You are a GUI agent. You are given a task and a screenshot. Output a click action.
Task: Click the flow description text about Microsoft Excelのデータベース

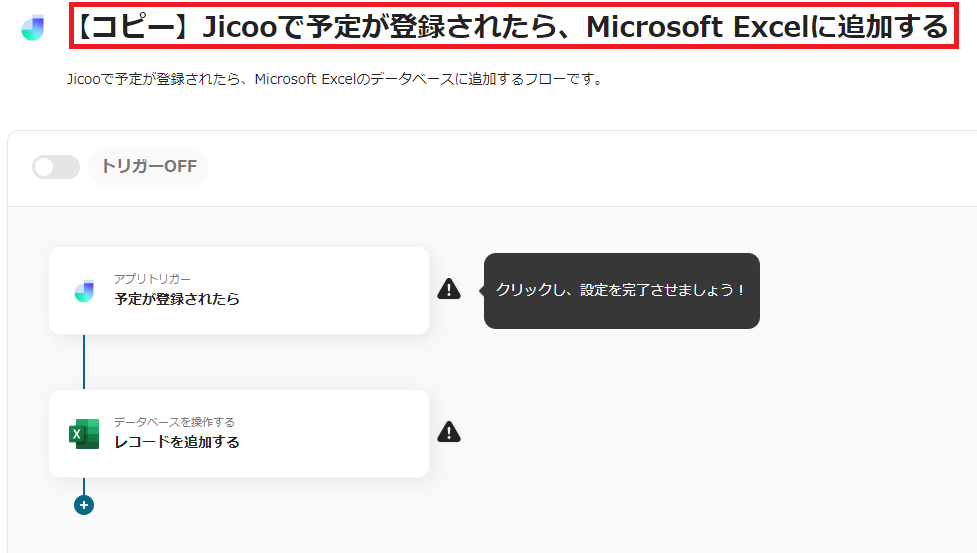(335, 79)
